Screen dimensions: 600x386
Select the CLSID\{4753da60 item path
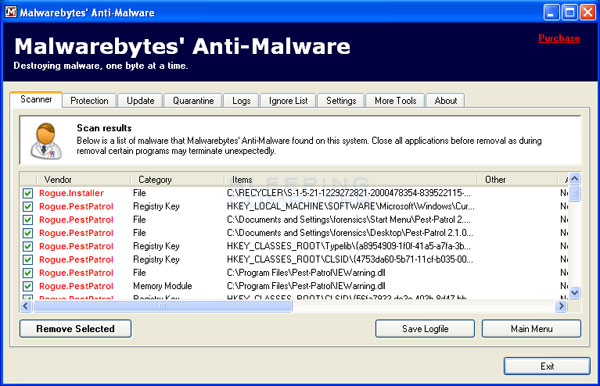[x=350, y=260]
